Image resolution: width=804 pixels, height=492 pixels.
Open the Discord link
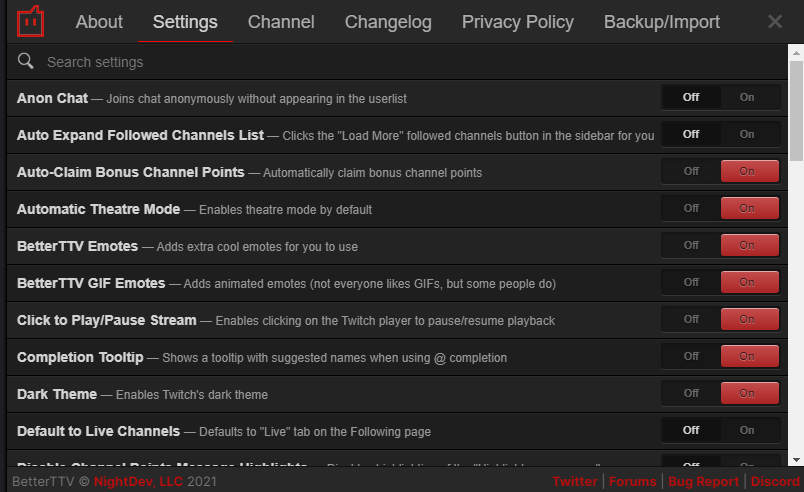click(x=775, y=481)
